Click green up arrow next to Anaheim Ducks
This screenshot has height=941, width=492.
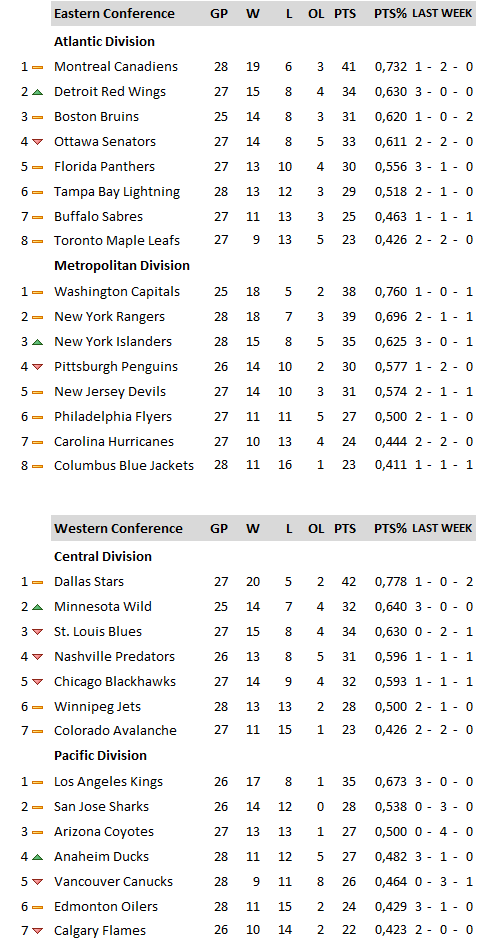point(38,857)
